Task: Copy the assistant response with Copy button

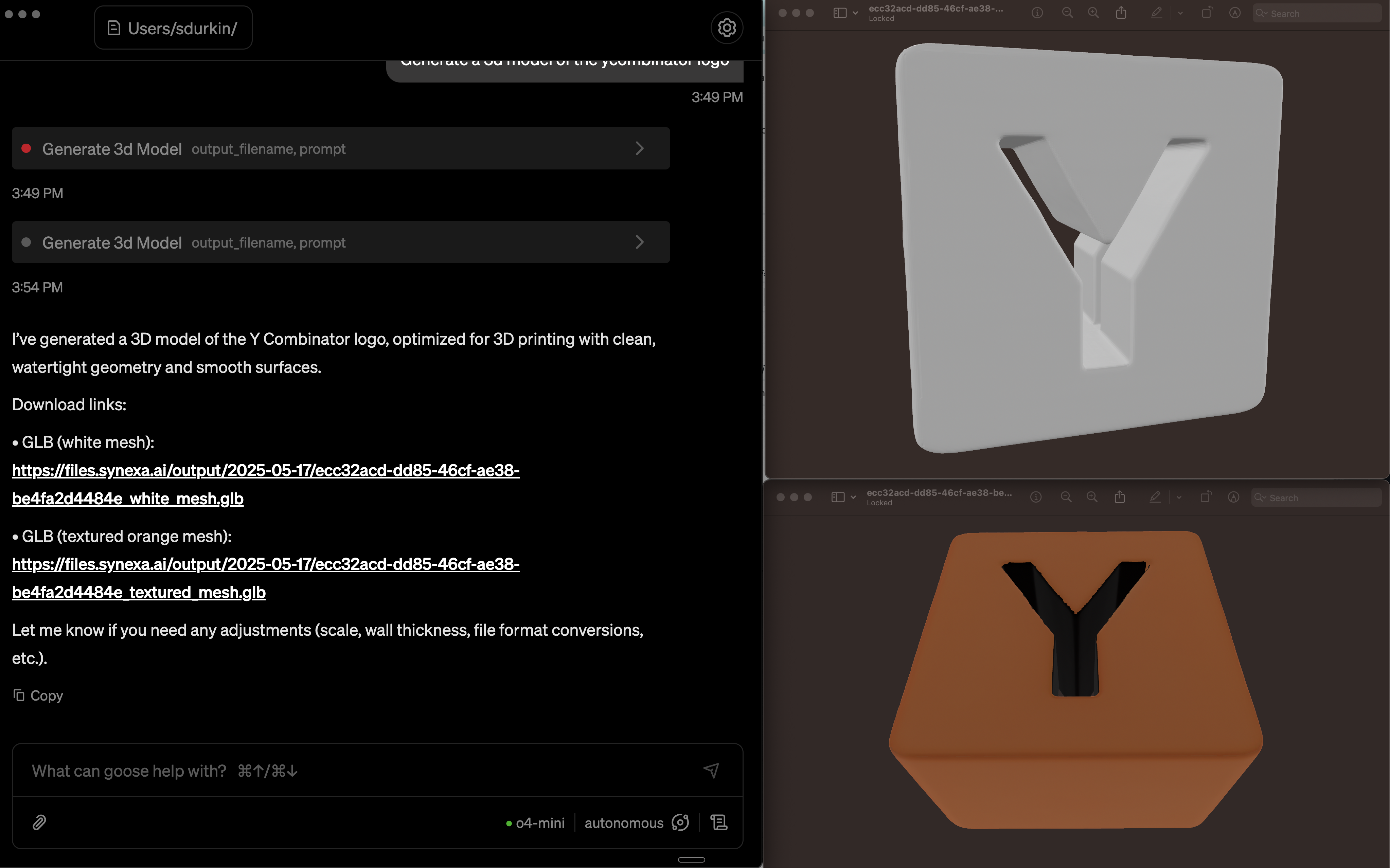Action: click(x=38, y=695)
